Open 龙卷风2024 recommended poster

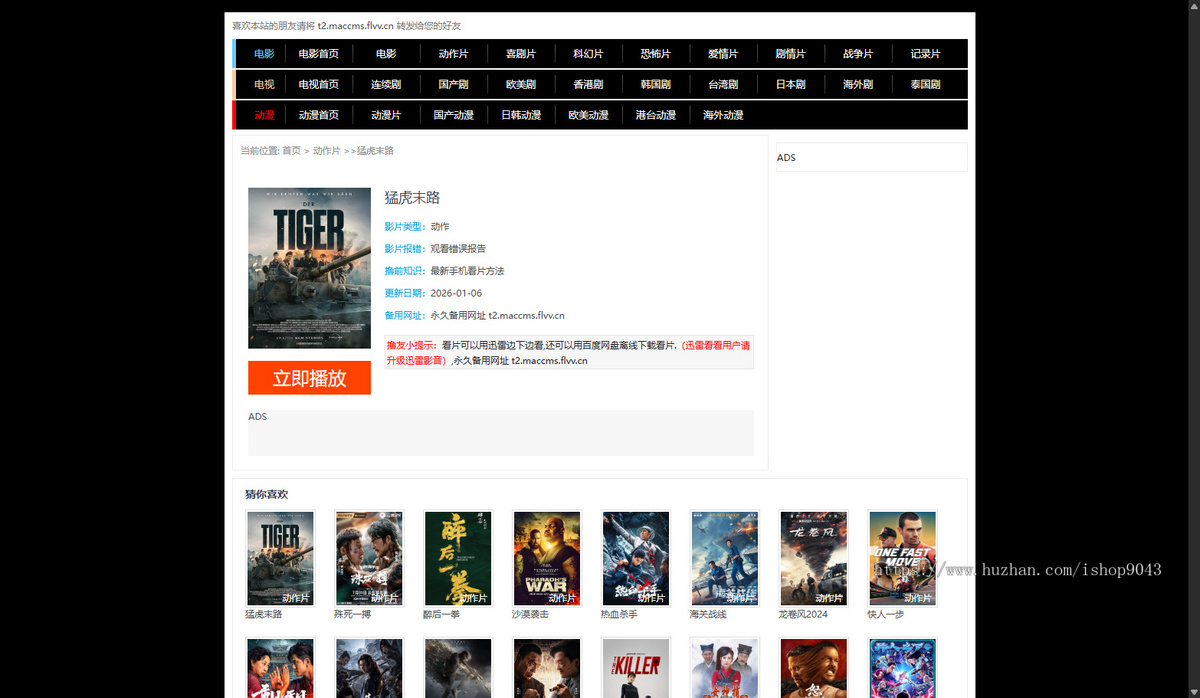(814, 558)
